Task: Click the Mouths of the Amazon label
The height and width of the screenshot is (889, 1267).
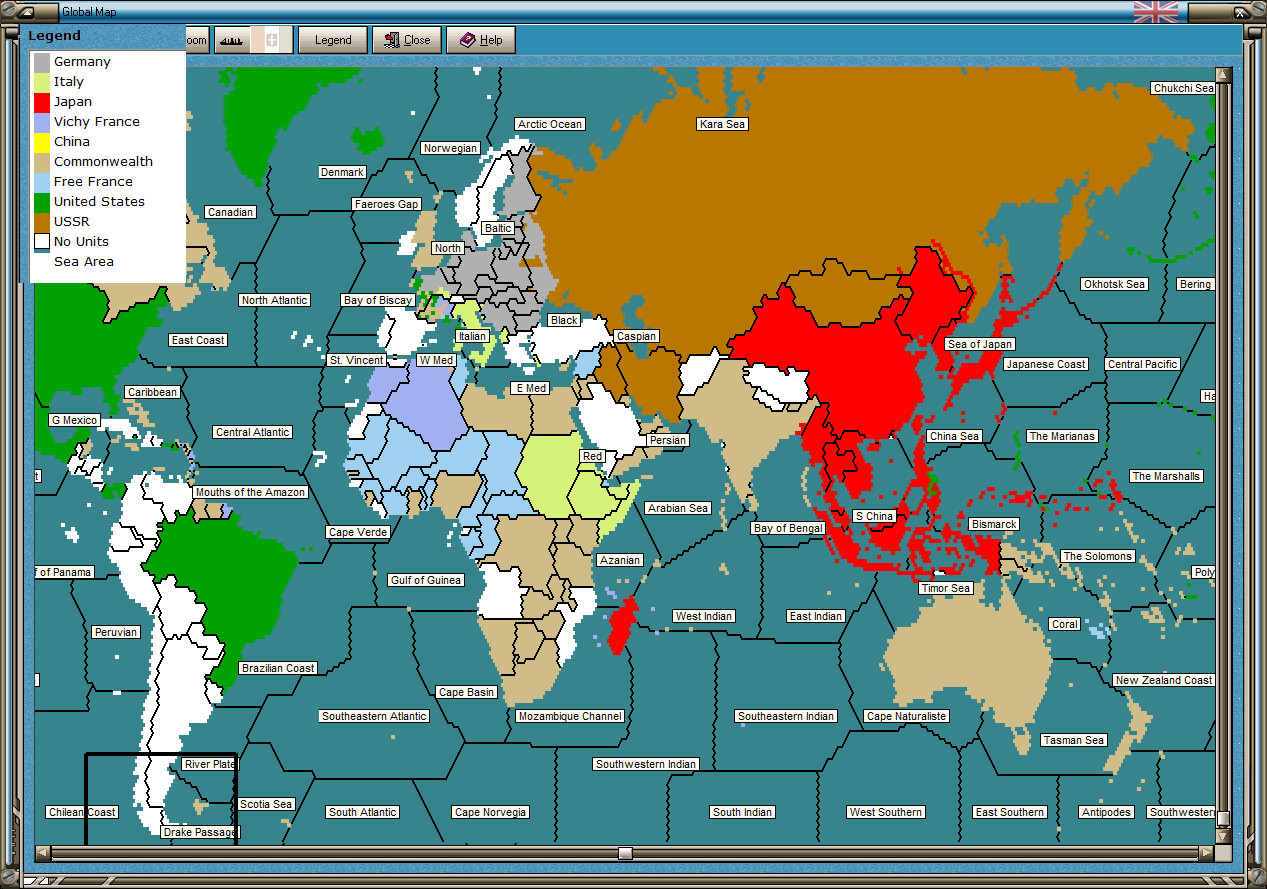Action: tap(250, 492)
